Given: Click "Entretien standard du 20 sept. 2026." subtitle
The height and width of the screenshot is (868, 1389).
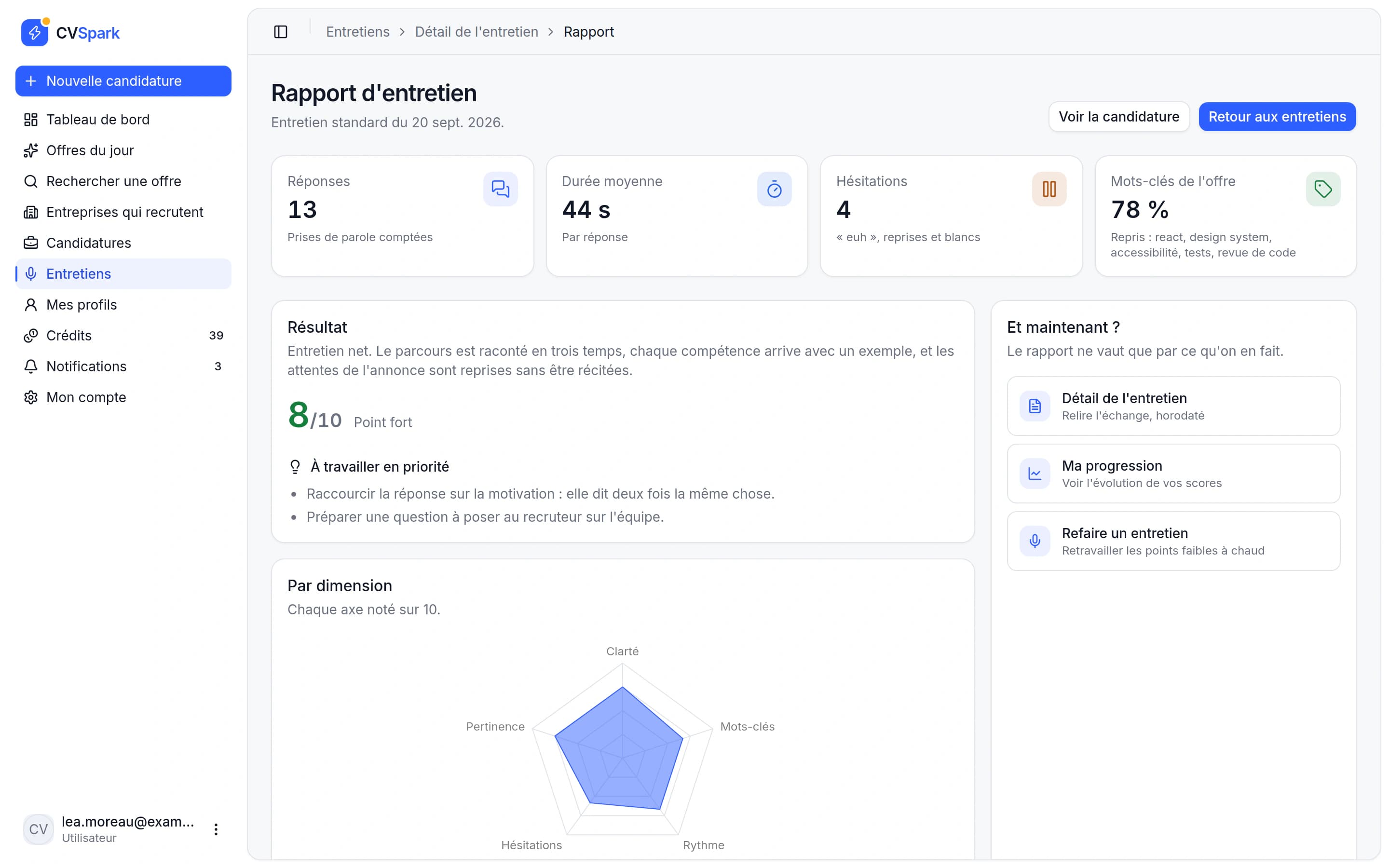Looking at the screenshot, I should coord(387,123).
